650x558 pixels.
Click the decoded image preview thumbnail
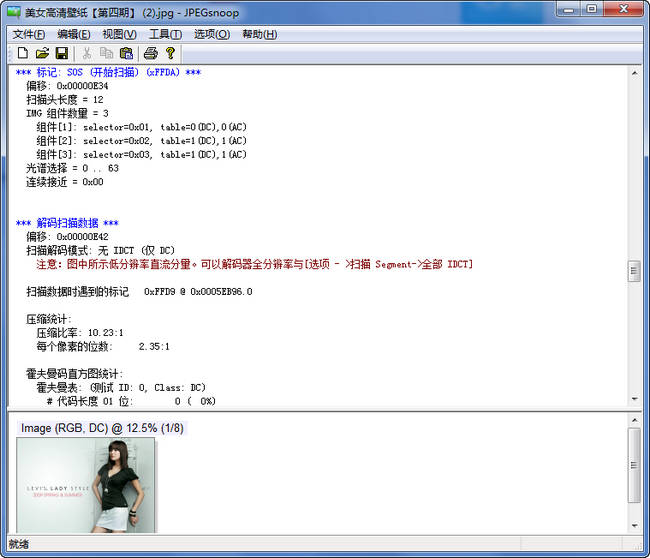click(86, 485)
